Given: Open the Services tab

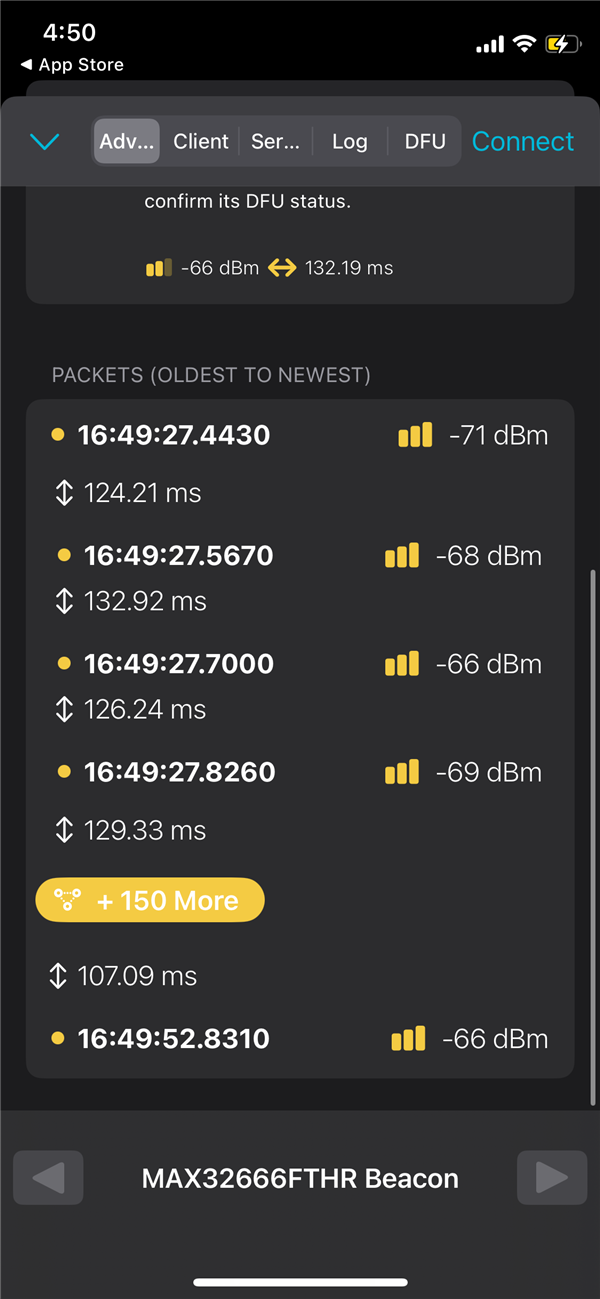Looking at the screenshot, I should pyautogui.click(x=275, y=141).
